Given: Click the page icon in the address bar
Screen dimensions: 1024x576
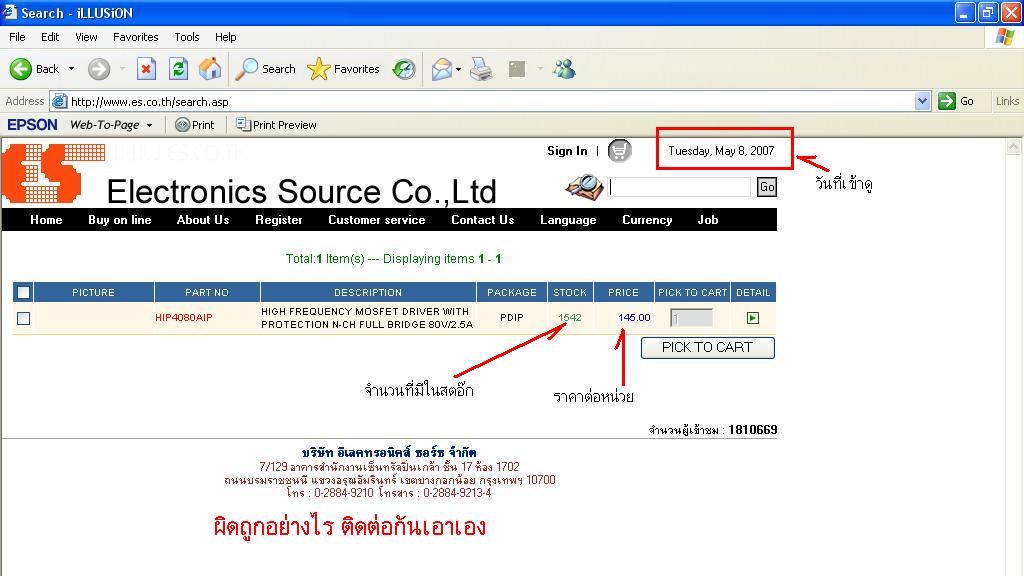Looking at the screenshot, I should pyautogui.click(x=59, y=101).
